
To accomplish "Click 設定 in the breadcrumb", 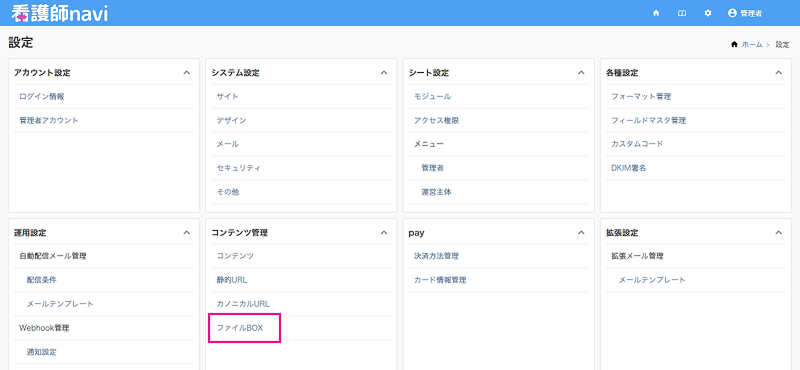I will coord(783,44).
